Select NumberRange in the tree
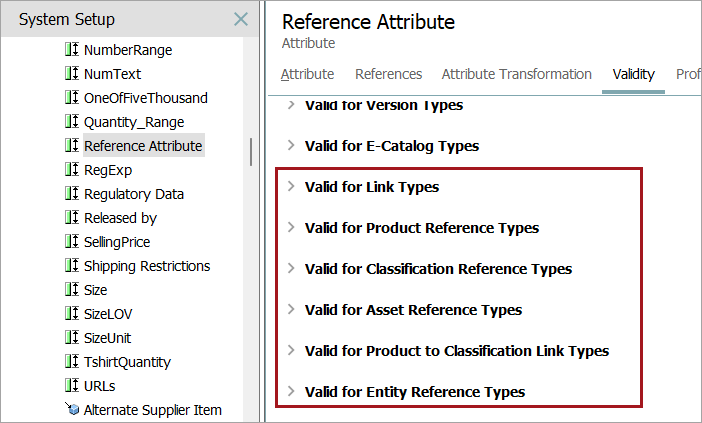The height and width of the screenshot is (423, 702). (x=128, y=50)
